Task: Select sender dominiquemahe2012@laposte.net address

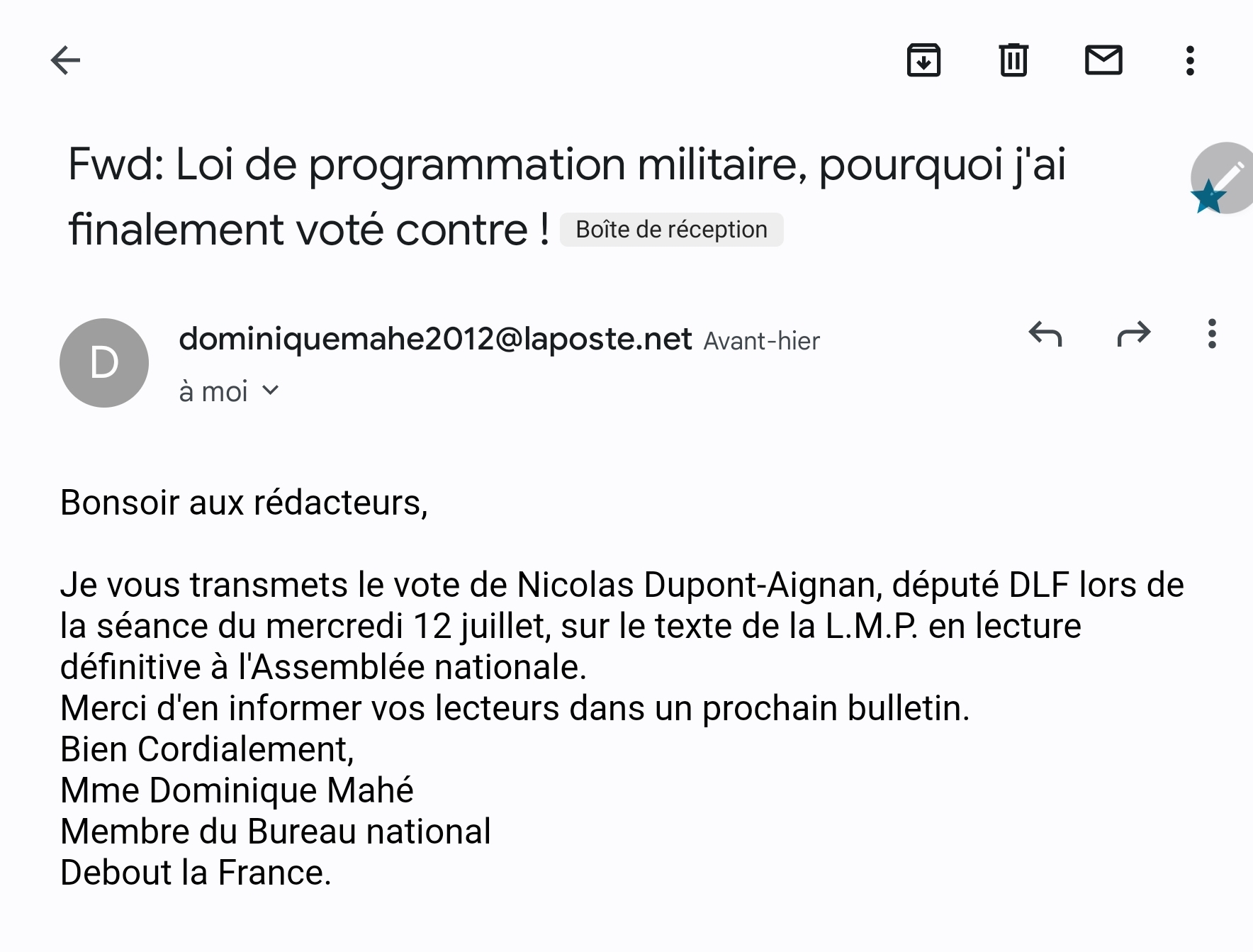Action: click(435, 339)
